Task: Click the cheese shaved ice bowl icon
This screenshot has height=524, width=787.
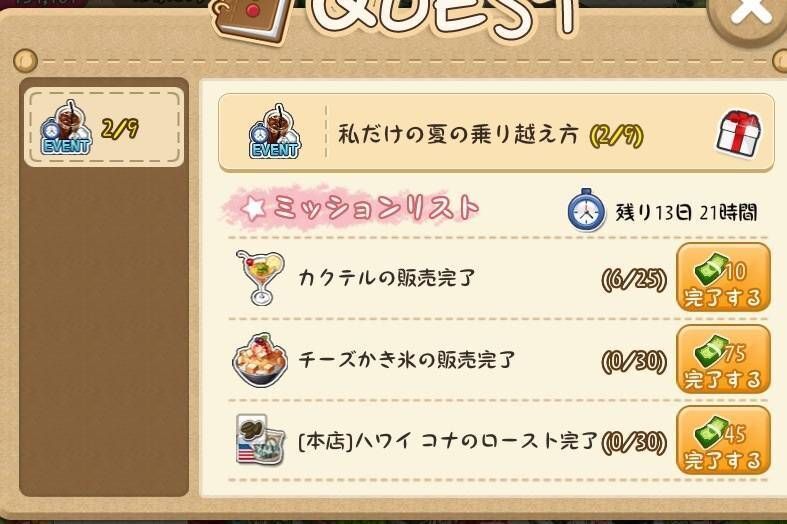Action: tap(260, 360)
